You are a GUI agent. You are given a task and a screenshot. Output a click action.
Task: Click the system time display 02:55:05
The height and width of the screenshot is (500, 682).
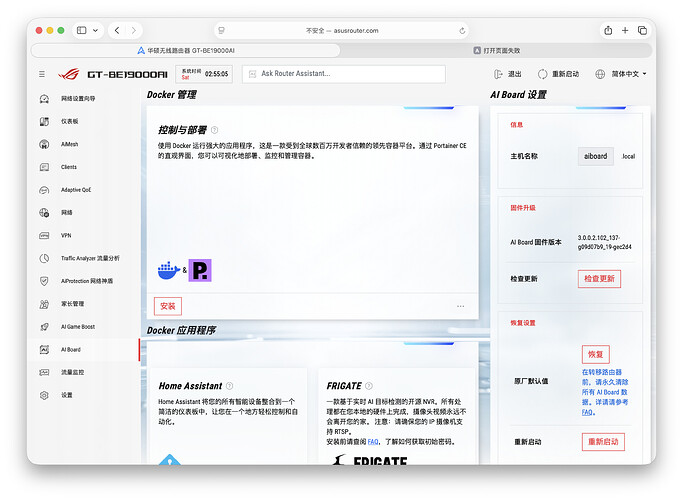point(217,74)
